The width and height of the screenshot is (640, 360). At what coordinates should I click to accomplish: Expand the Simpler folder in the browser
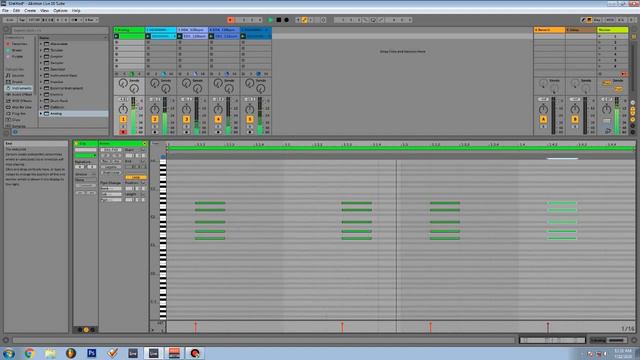tap(41, 56)
